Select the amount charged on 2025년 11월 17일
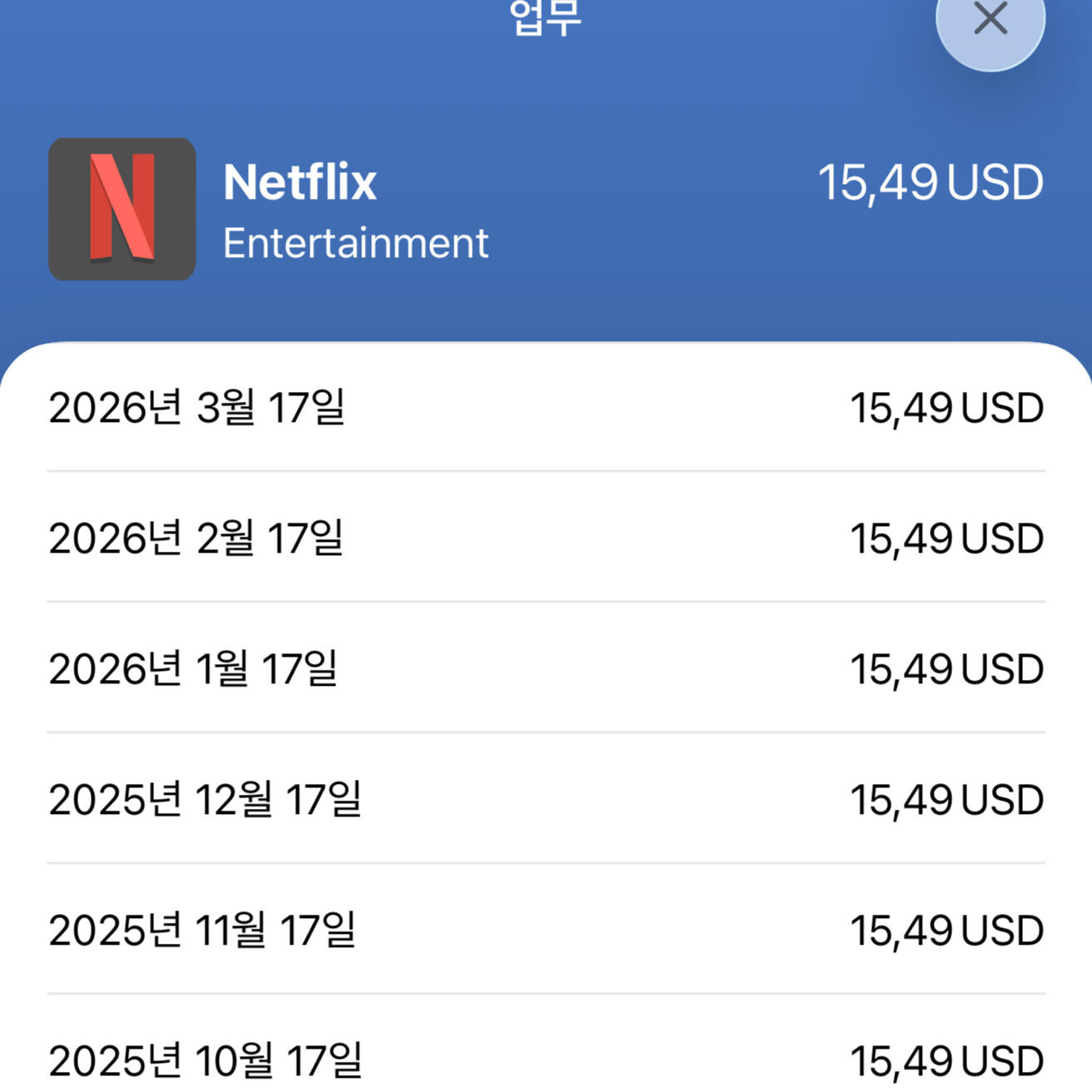 pos(946,931)
